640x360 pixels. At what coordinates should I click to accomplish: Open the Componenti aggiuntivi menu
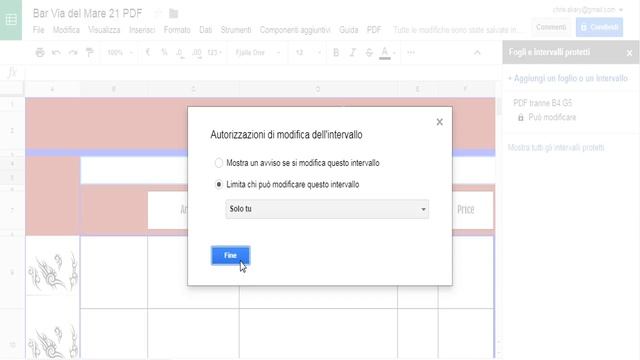[295, 30]
